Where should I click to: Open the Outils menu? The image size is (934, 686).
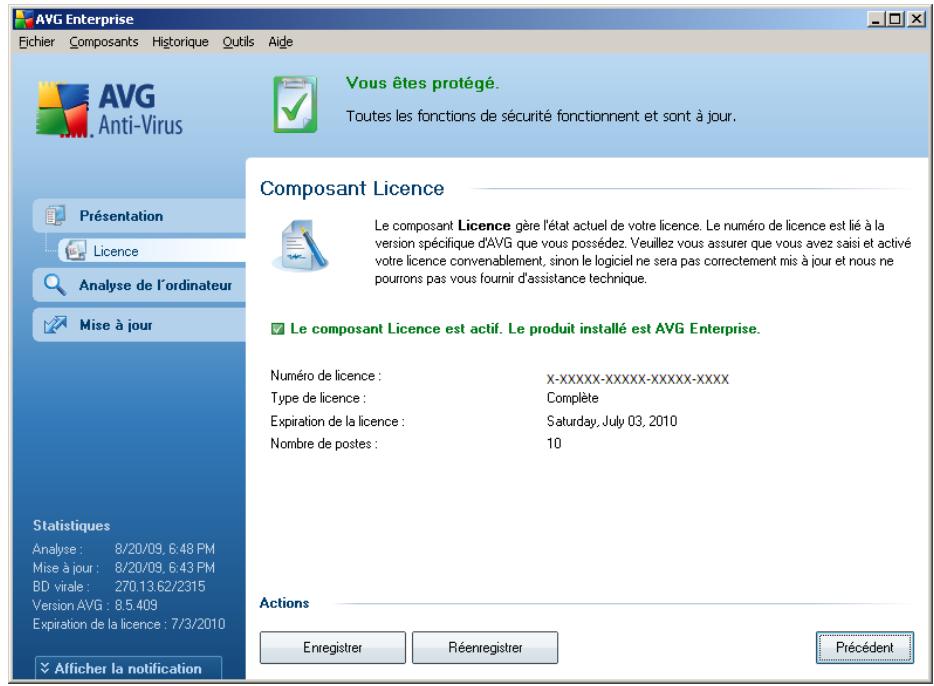[x=238, y=42]
